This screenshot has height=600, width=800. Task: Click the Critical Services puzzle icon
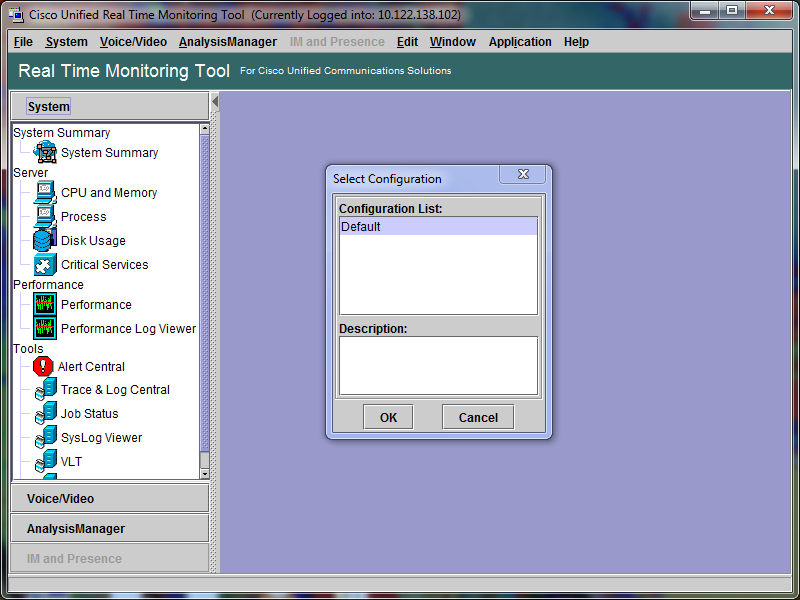(x=45, y=264)
